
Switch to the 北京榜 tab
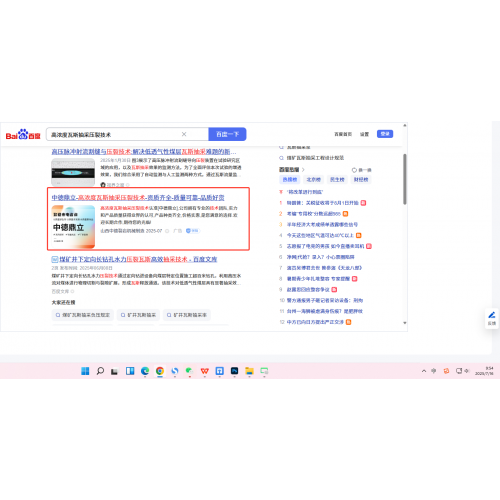(313, 180)
